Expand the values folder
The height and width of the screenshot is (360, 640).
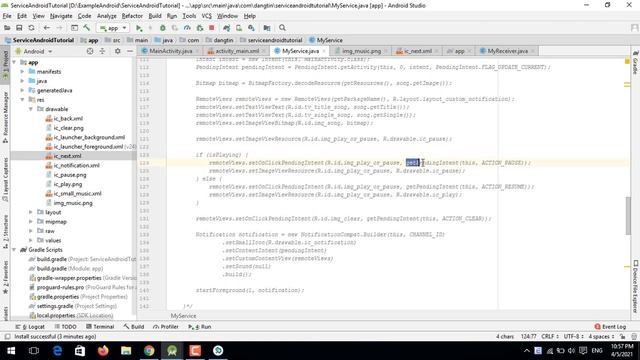[31, 240]
